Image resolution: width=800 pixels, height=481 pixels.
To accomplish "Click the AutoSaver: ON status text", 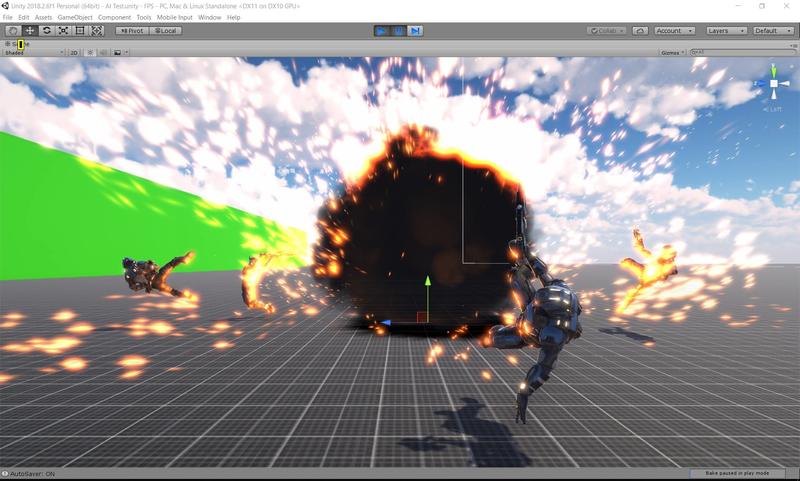I will [x=32, y=474].
